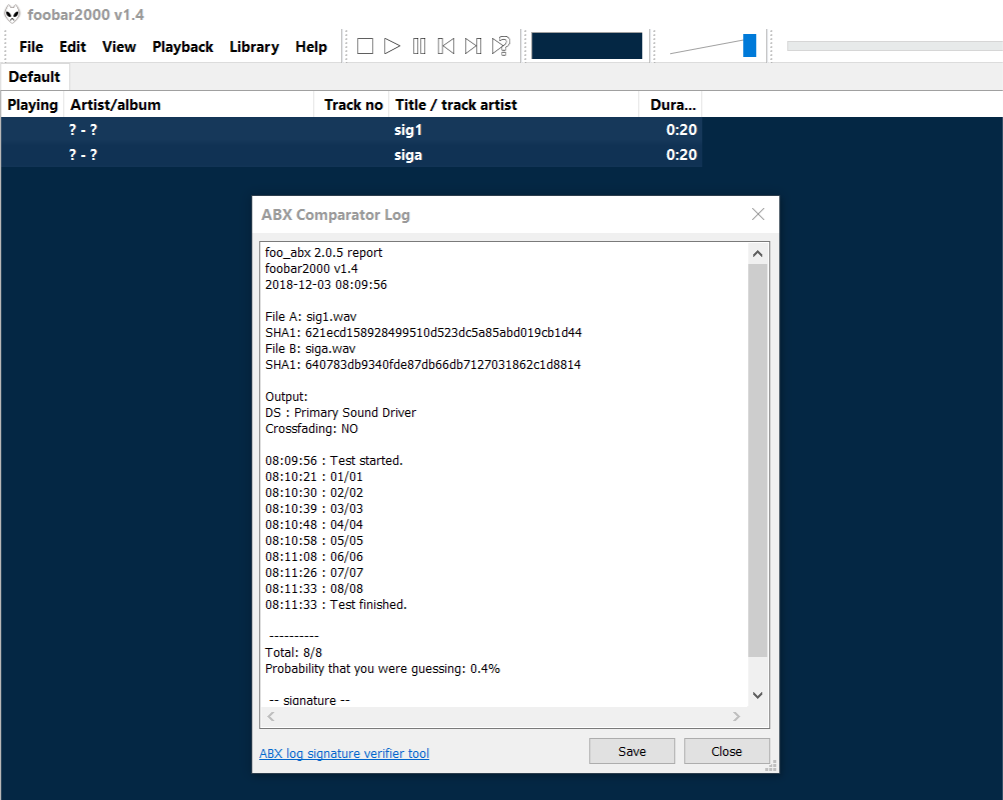The width and height of the screenshot is (1003, 800).
Task: Click the random playback icon
Action: click(500, 46)
